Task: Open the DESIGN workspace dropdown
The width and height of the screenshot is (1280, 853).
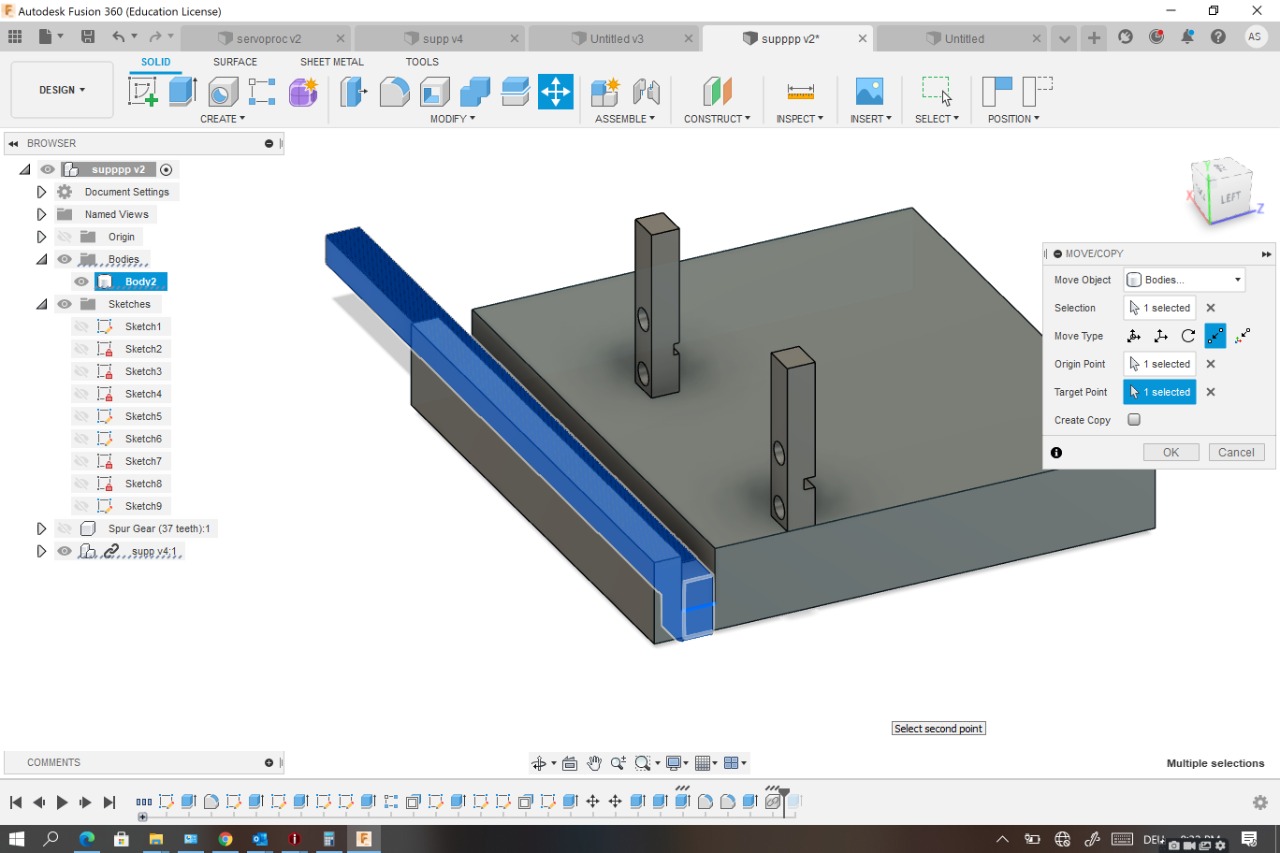Action: coord(62,90)
